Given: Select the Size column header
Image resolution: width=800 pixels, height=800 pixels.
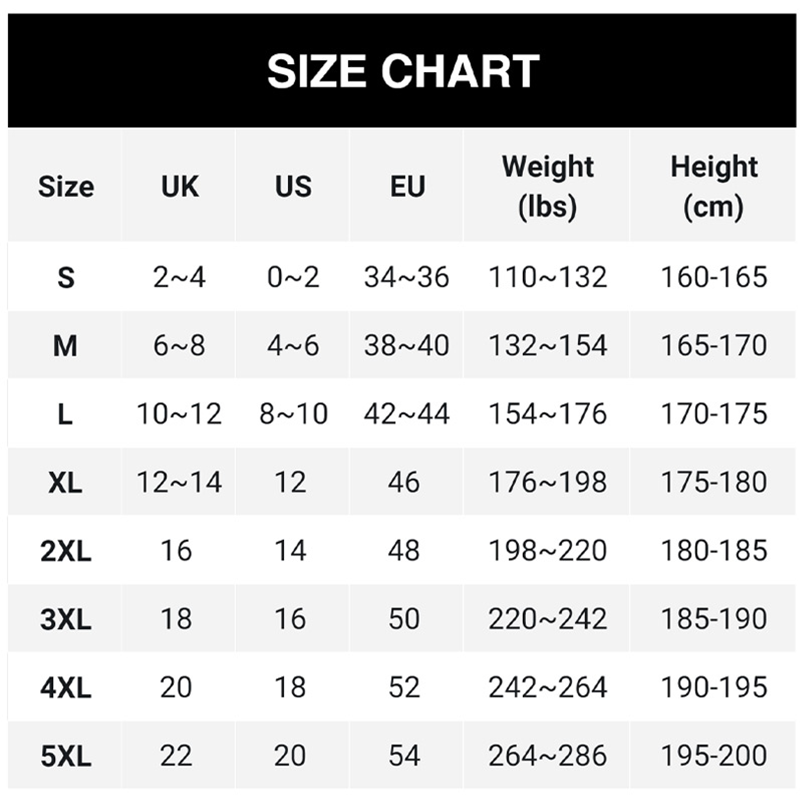Looking at the screenshot, I should coord(66,187).
